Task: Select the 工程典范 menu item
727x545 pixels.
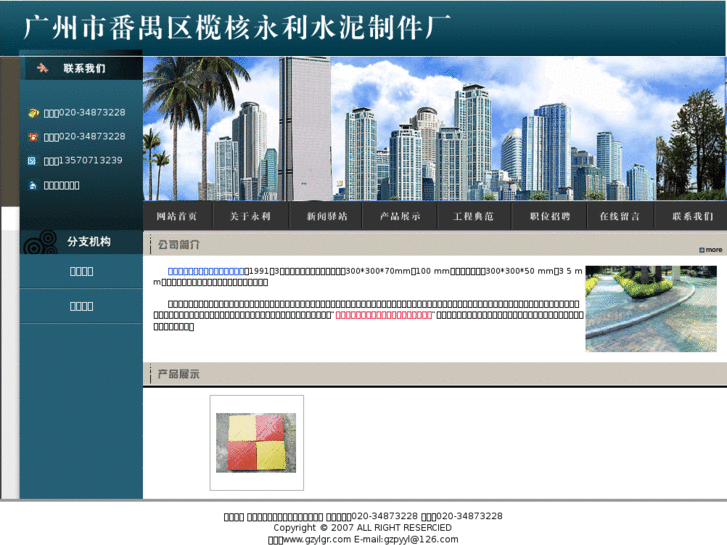Action: pyautogui.click(x=473, y=216)
